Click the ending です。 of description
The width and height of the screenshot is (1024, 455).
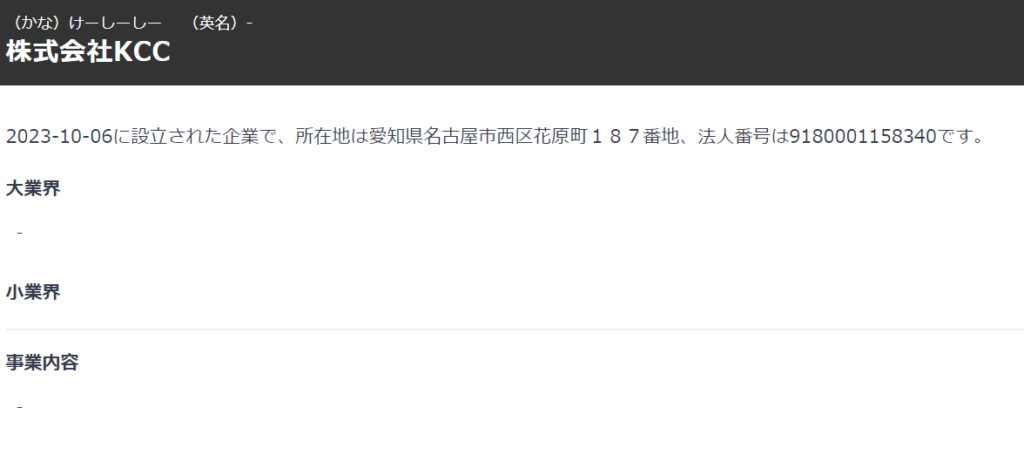960,137
